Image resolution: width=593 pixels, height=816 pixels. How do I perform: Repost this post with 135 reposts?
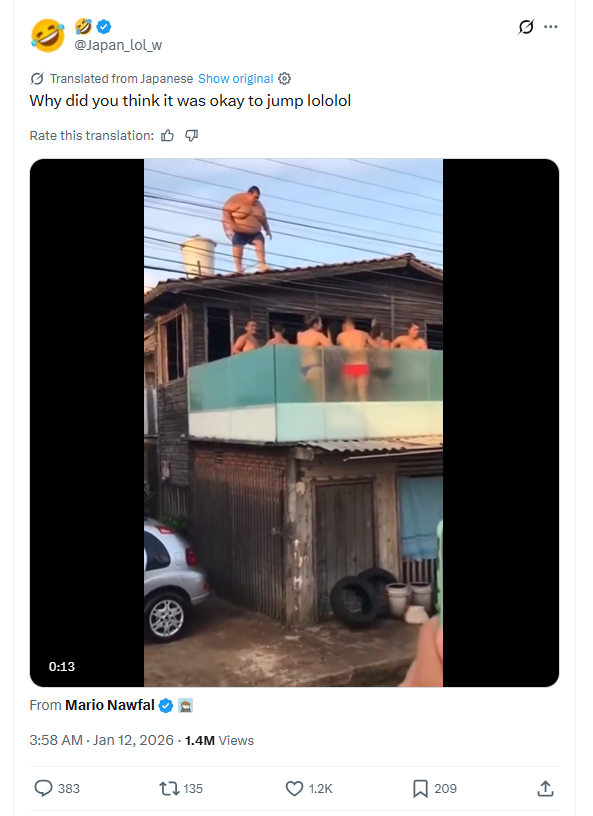[169, 788]
